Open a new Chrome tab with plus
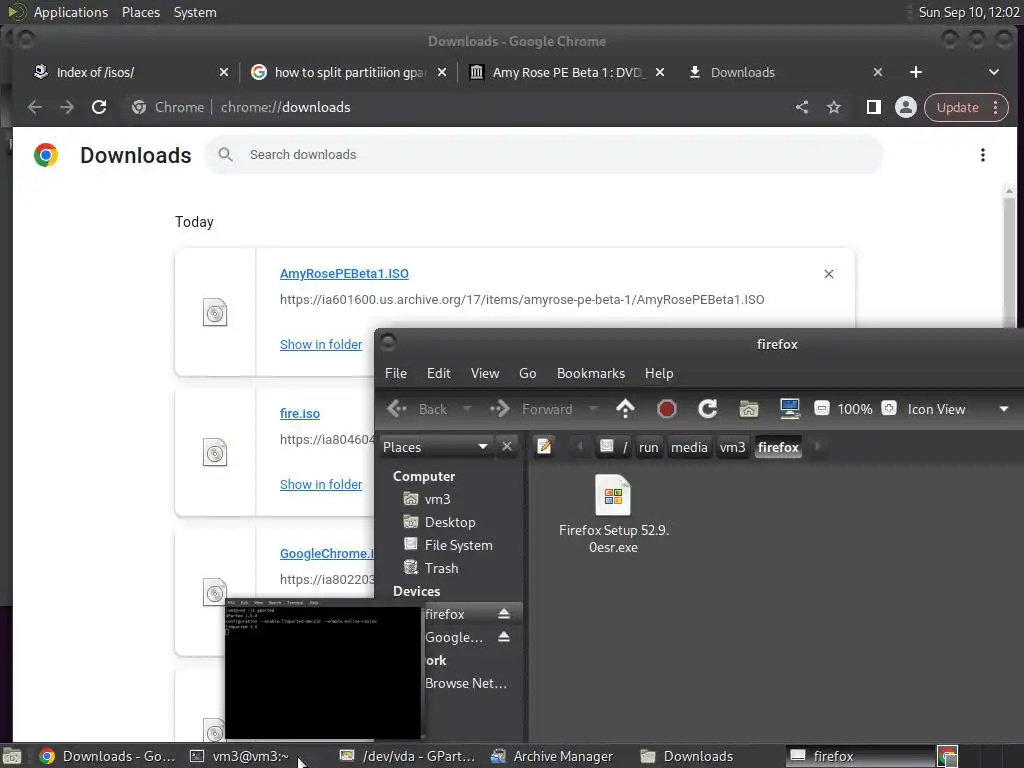This screenshot has height=768, width=1024. pos(916,72)
